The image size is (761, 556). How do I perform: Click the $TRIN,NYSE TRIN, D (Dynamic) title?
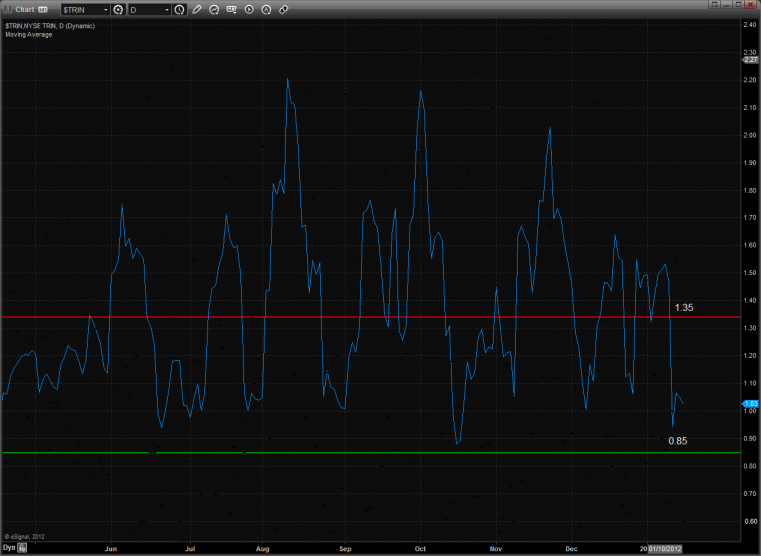(x=50, y=26)
